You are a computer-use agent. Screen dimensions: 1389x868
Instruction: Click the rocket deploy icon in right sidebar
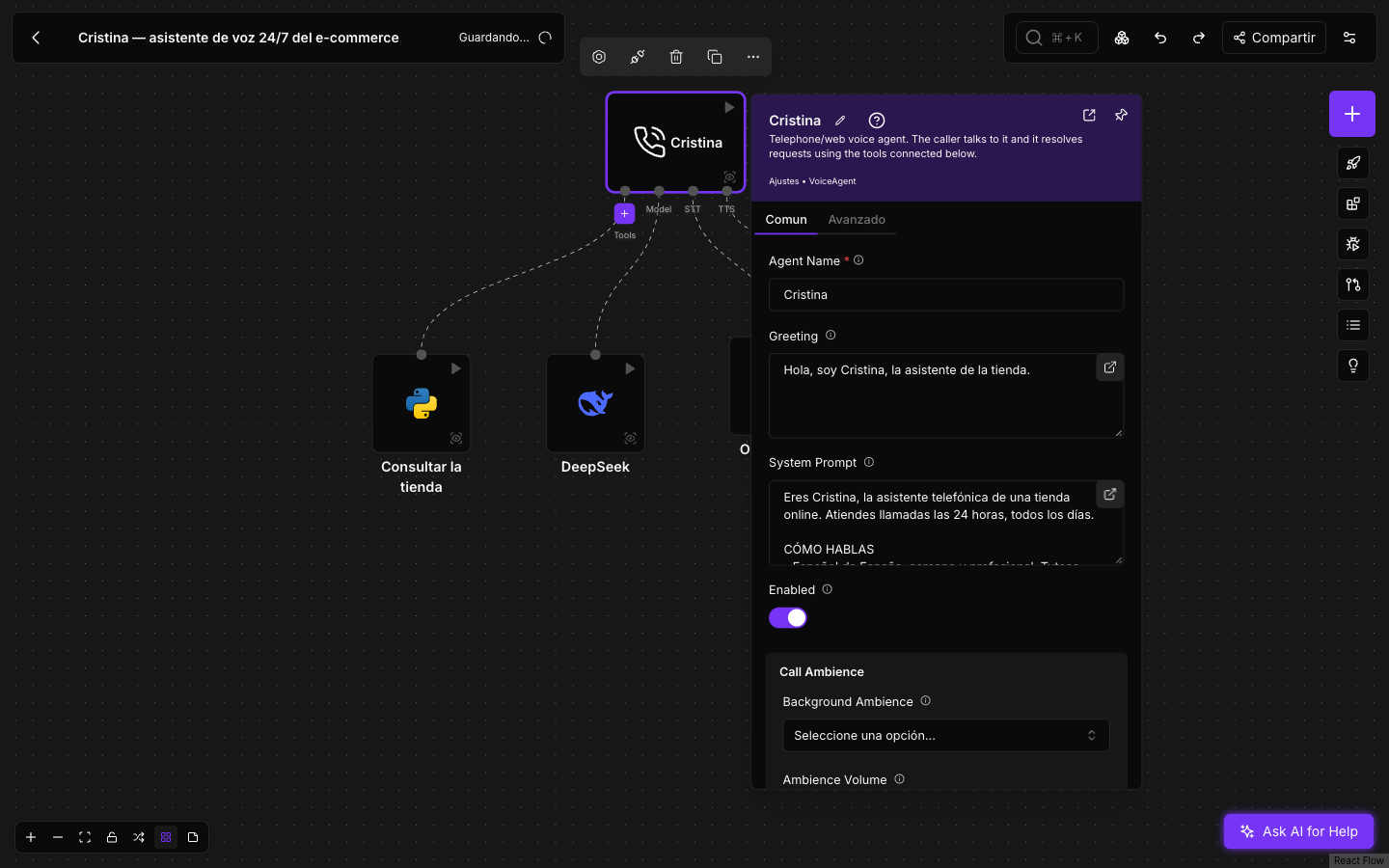1353,163
